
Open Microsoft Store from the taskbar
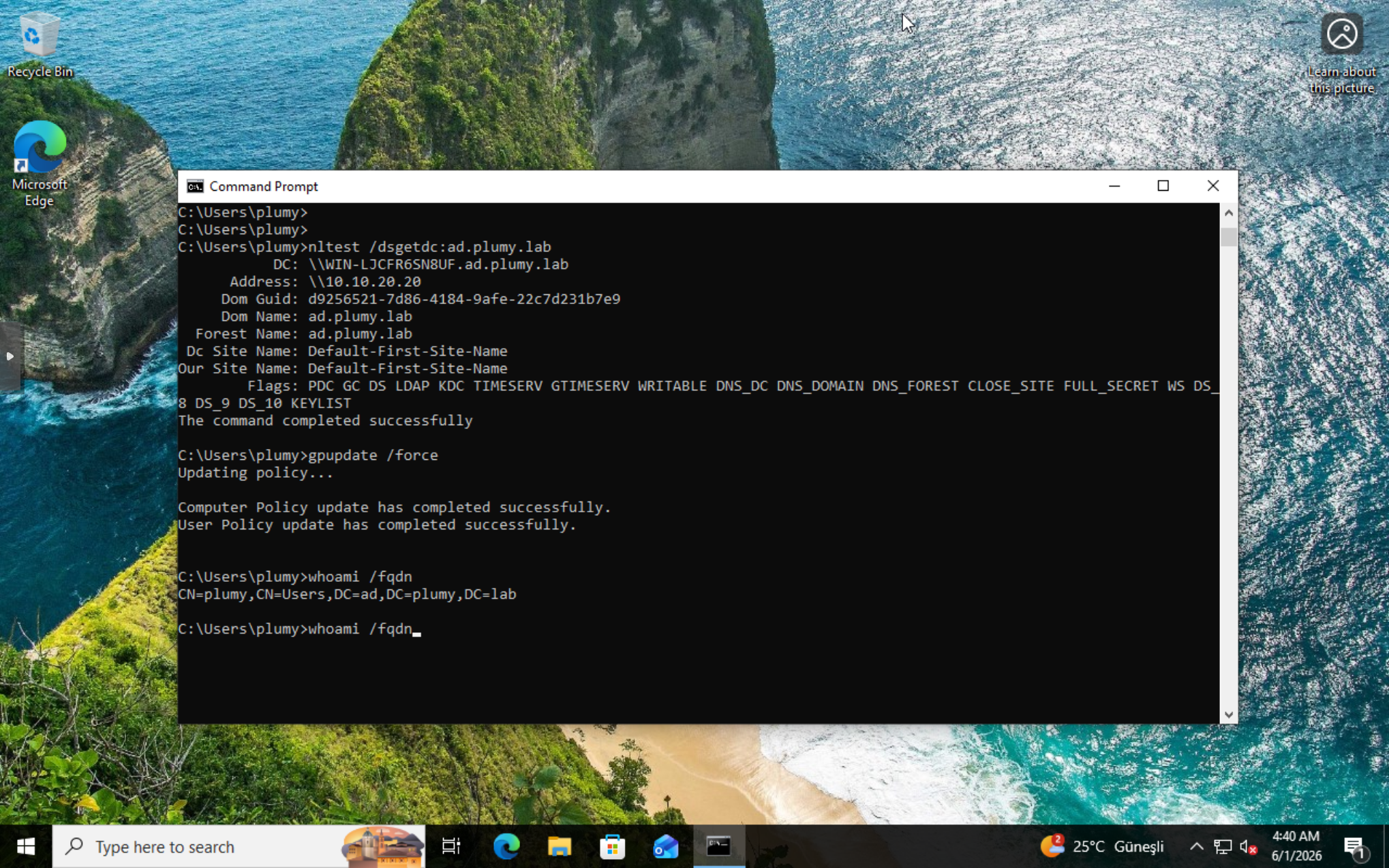tap(612, 846)
